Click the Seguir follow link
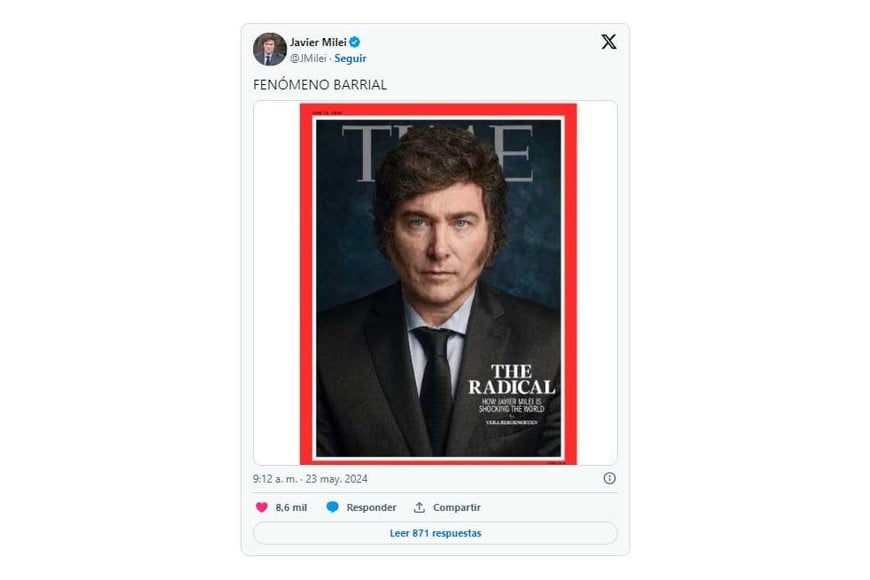 (350, 58)
